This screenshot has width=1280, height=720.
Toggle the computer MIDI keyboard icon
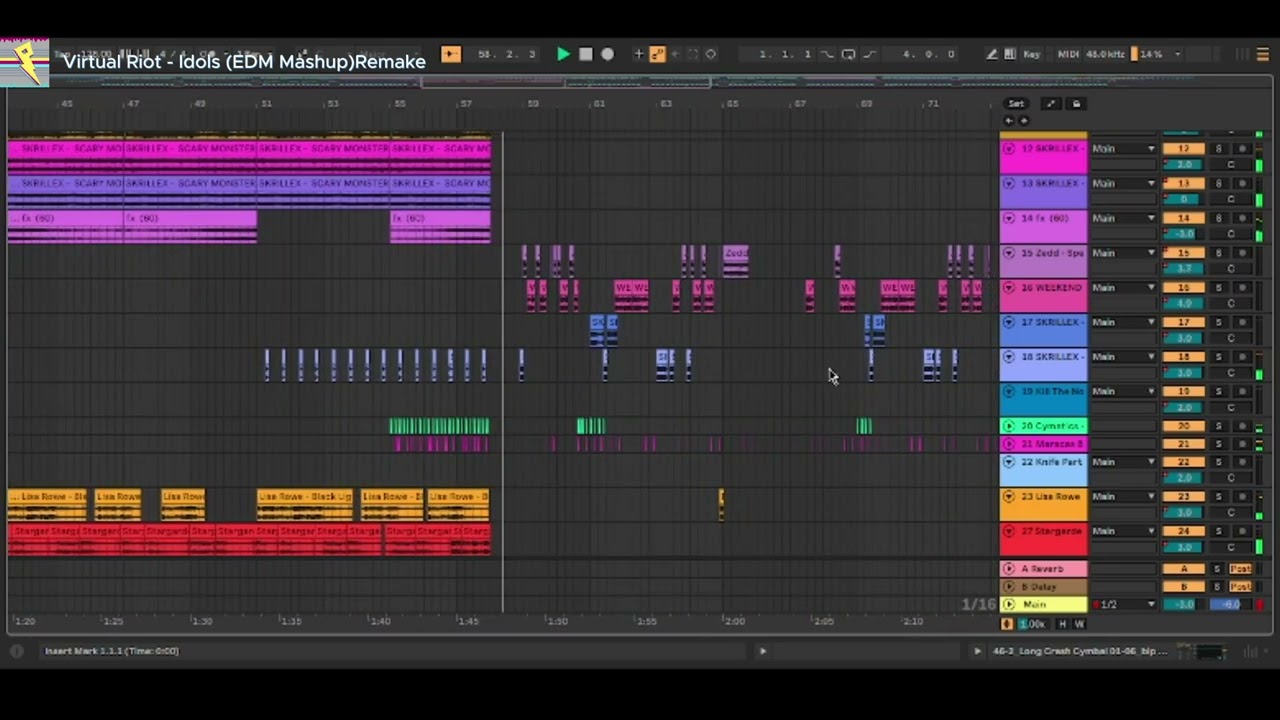pos(1010,54)
